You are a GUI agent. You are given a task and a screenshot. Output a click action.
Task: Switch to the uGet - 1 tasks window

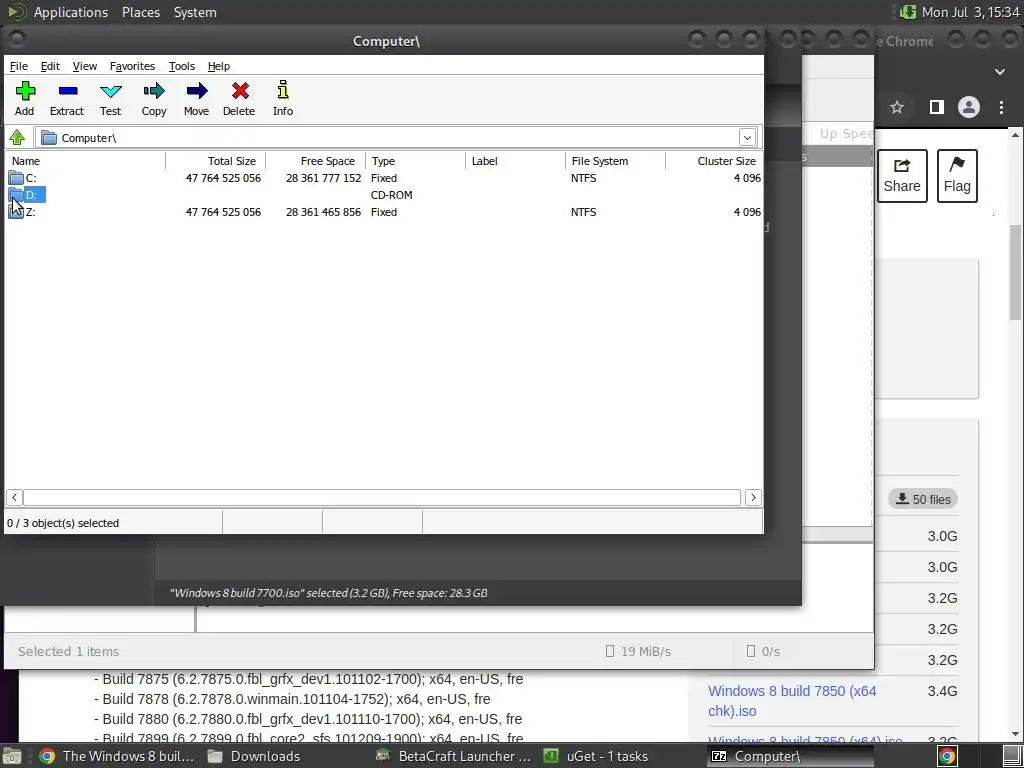[x=596, y=756]
